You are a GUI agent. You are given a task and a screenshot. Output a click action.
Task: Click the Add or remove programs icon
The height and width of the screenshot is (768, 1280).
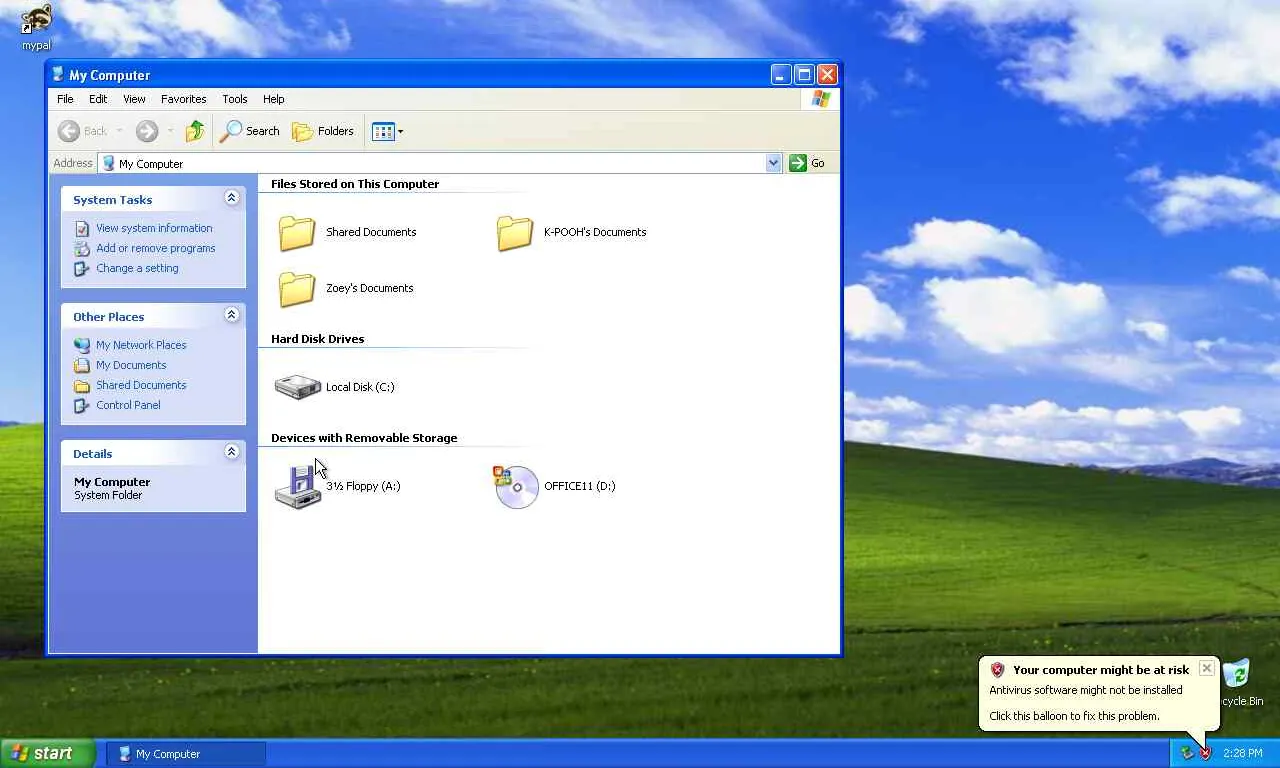[x=82, y=248]
